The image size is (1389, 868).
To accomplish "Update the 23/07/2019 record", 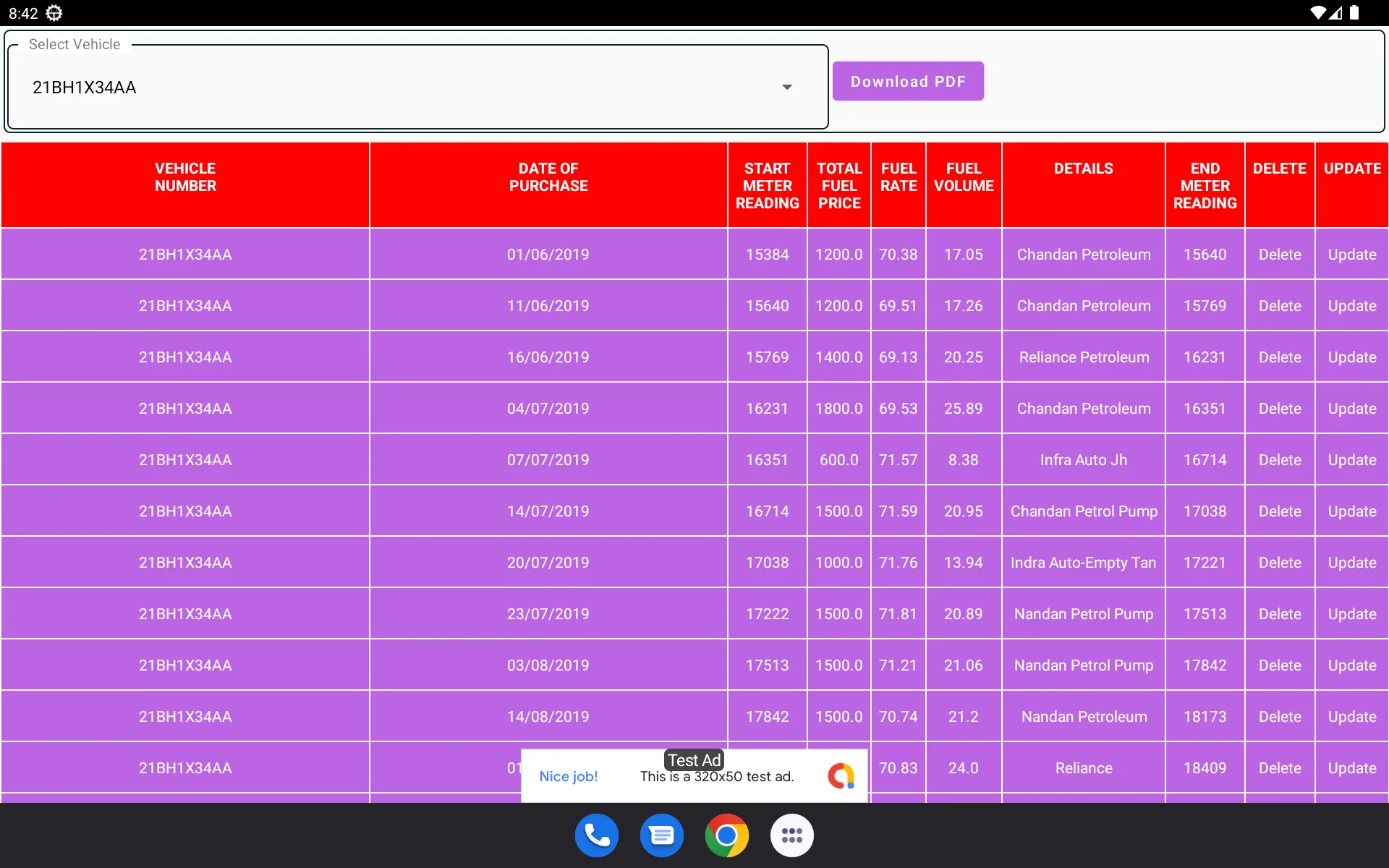I will [1351, 614].
